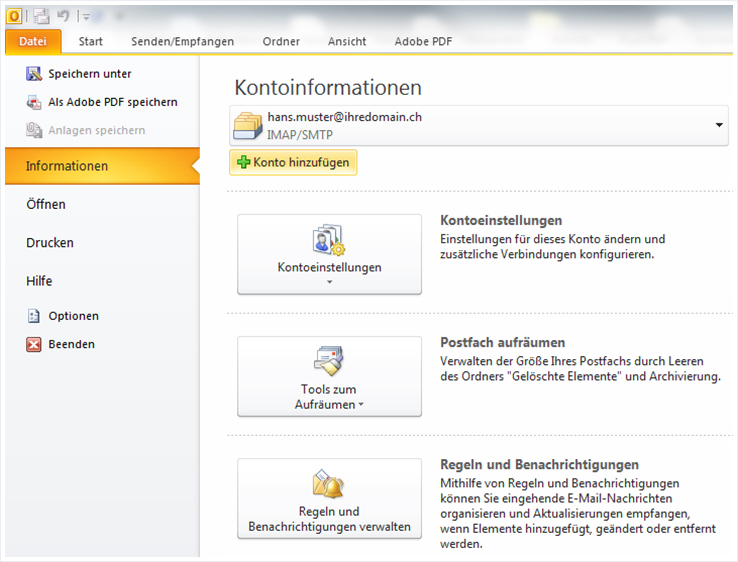
Task: Select the hans.muster@ihredomain.ch account text
Action: coord(345,117)
